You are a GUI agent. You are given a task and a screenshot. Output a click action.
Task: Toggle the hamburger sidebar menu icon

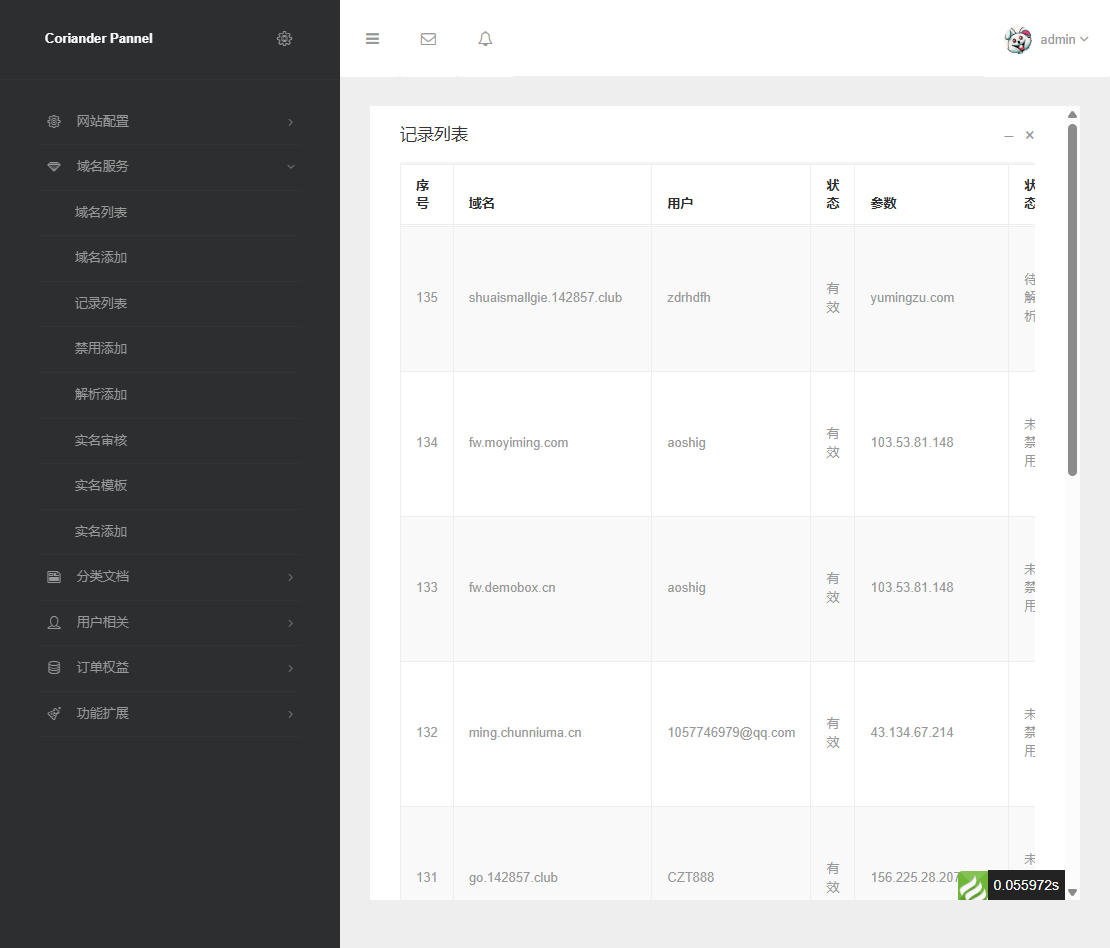pos(372,39)
